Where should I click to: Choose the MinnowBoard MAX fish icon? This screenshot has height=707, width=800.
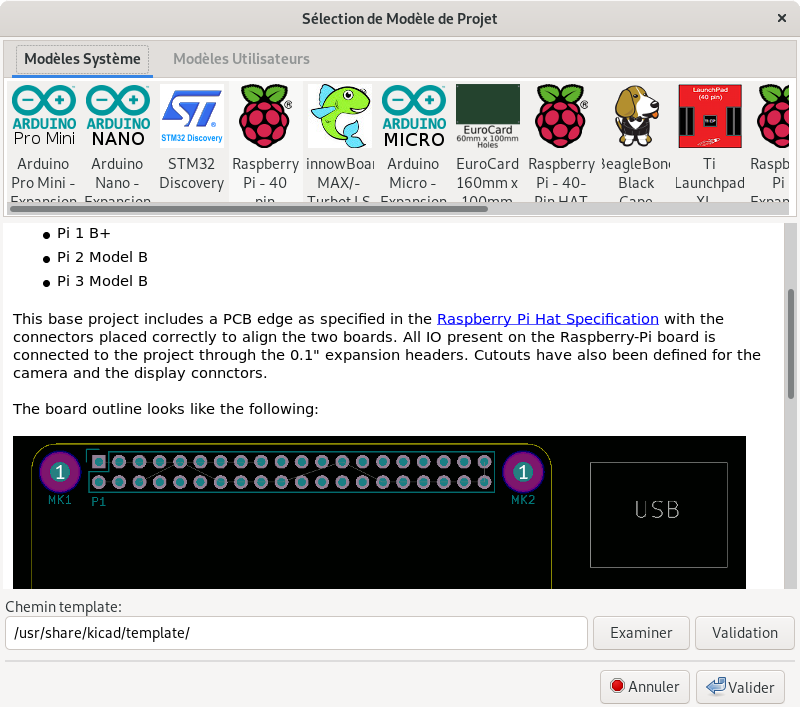(339, 116)
